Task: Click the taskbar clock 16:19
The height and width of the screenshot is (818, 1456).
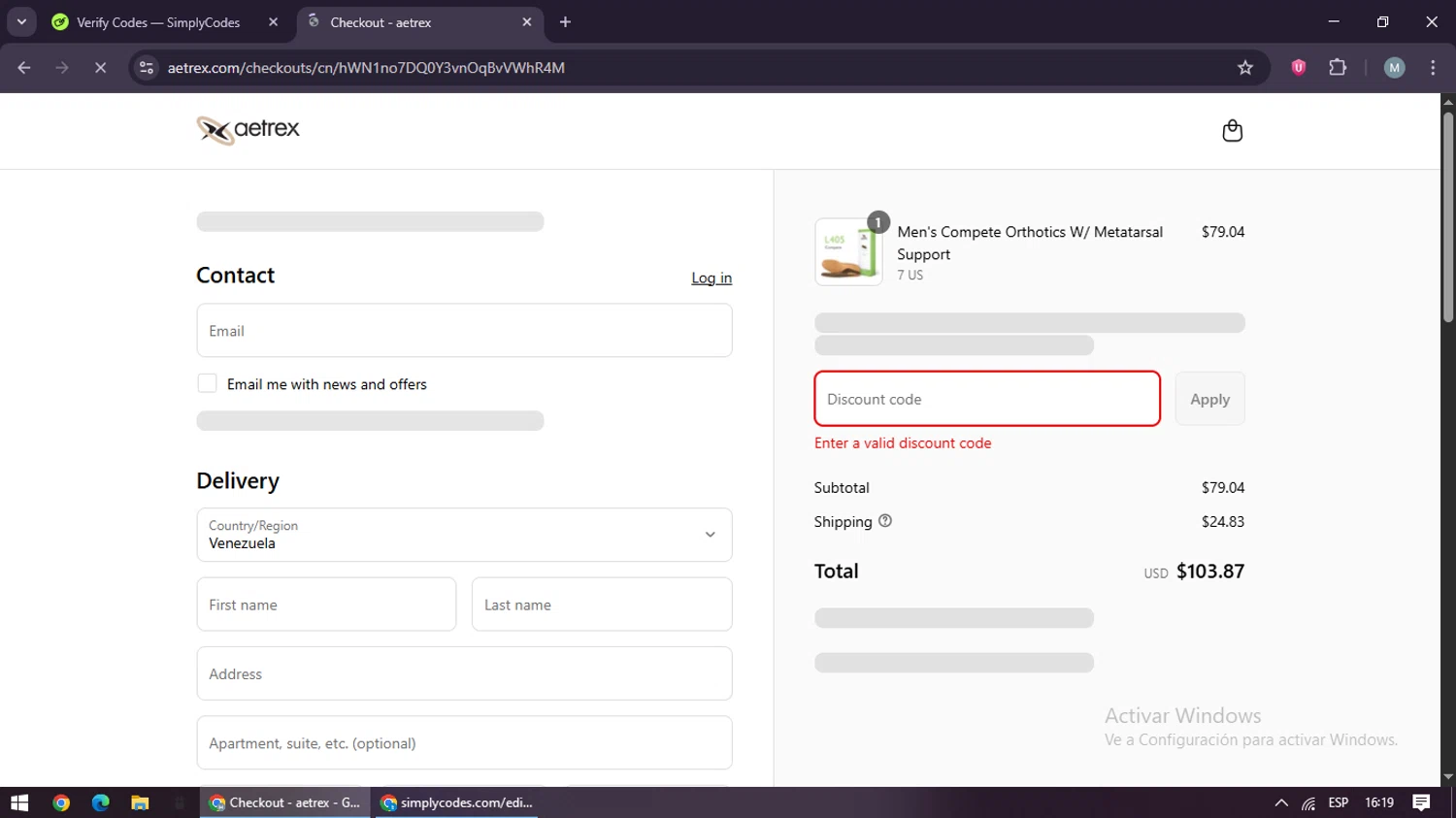Action: pos(1379,802)
